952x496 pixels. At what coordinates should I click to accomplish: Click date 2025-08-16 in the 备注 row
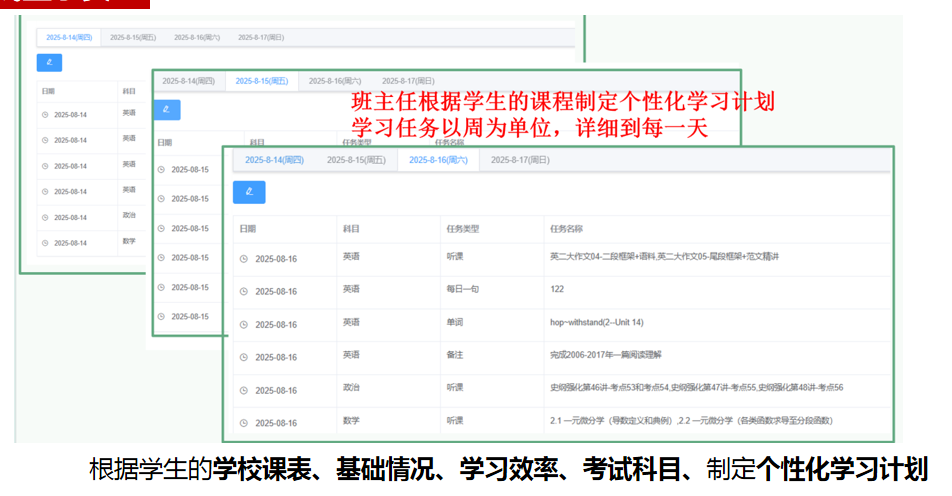click(276, 358)
